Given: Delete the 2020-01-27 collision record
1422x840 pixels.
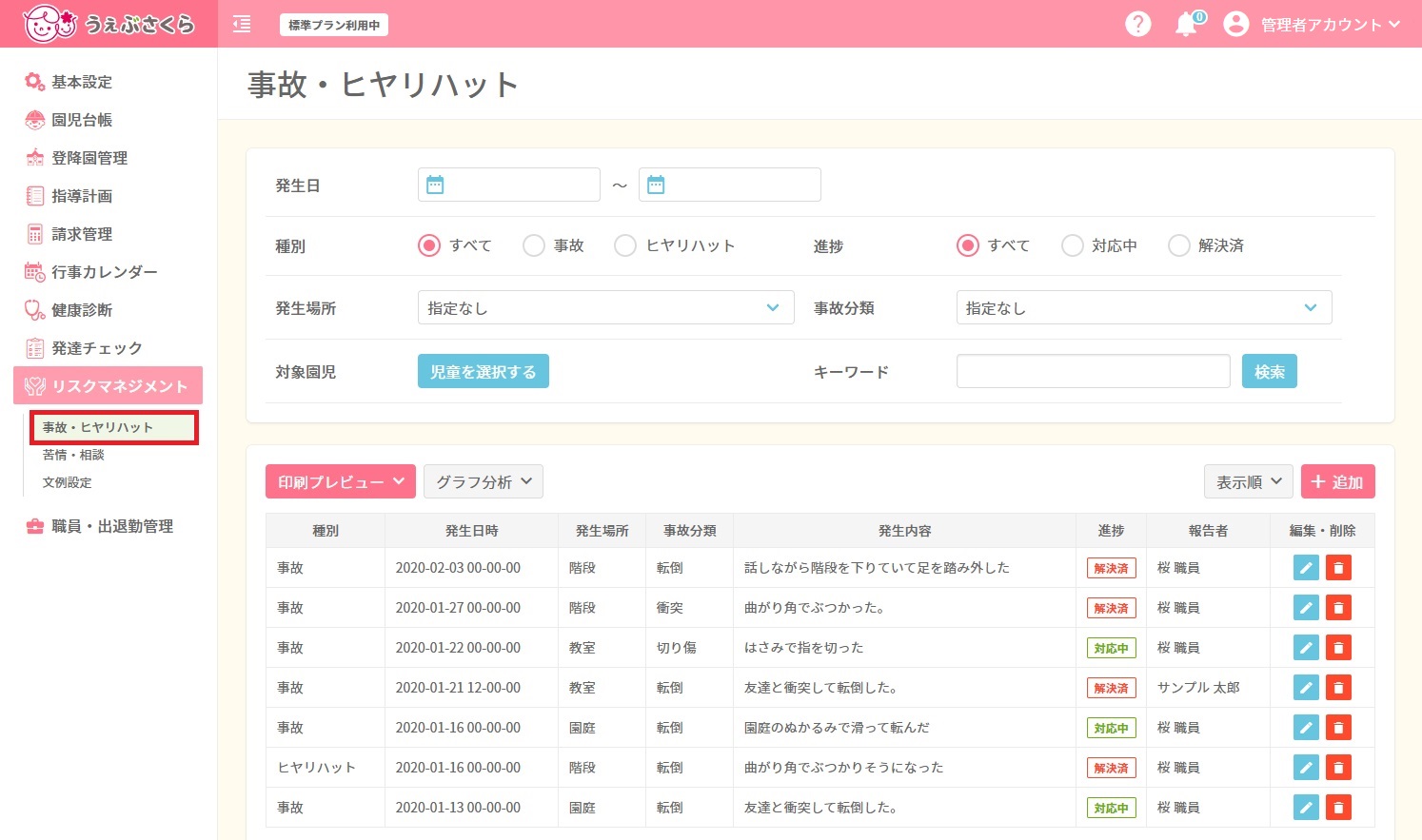Looking at the screenshot, I should point(1338,608).
